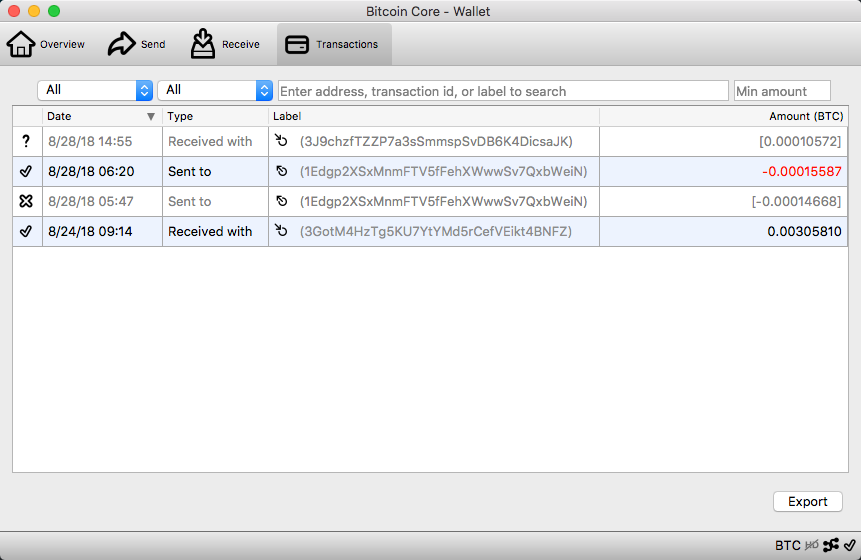The height and width of the screenshot is (560, 861).
Task: Click amount 0.00305810
Action: pyautogui.click(x=804, y=231)
